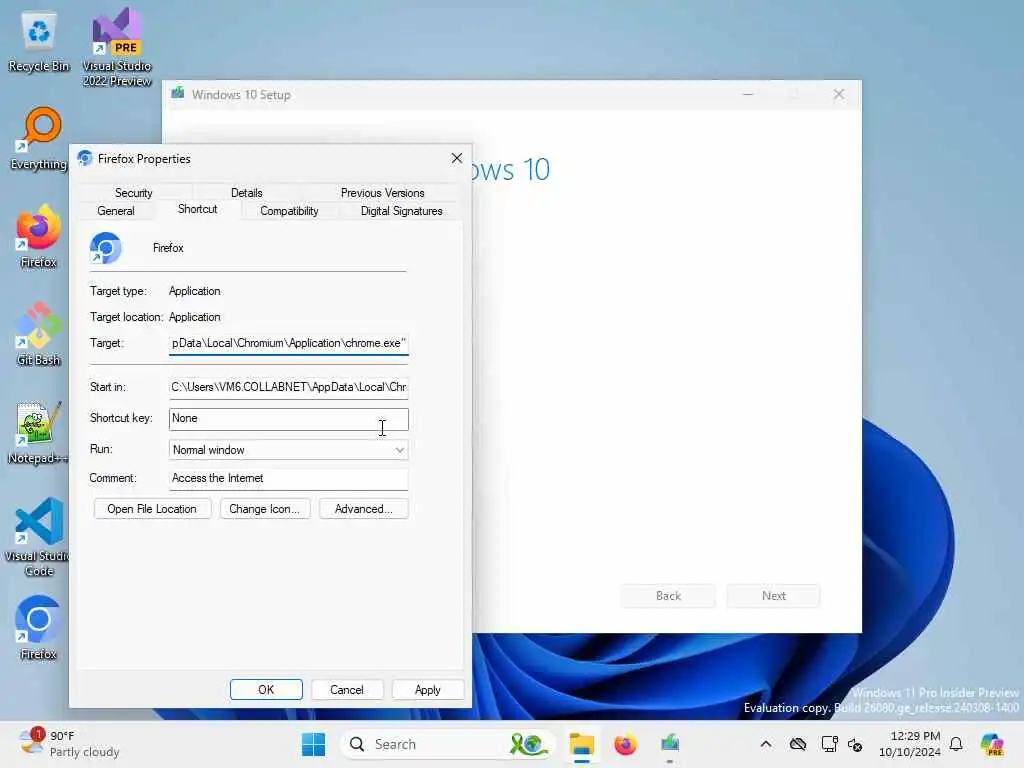Switch to the Details tab
Viewport: 1024px width, 768px height.
pos(246,193)
